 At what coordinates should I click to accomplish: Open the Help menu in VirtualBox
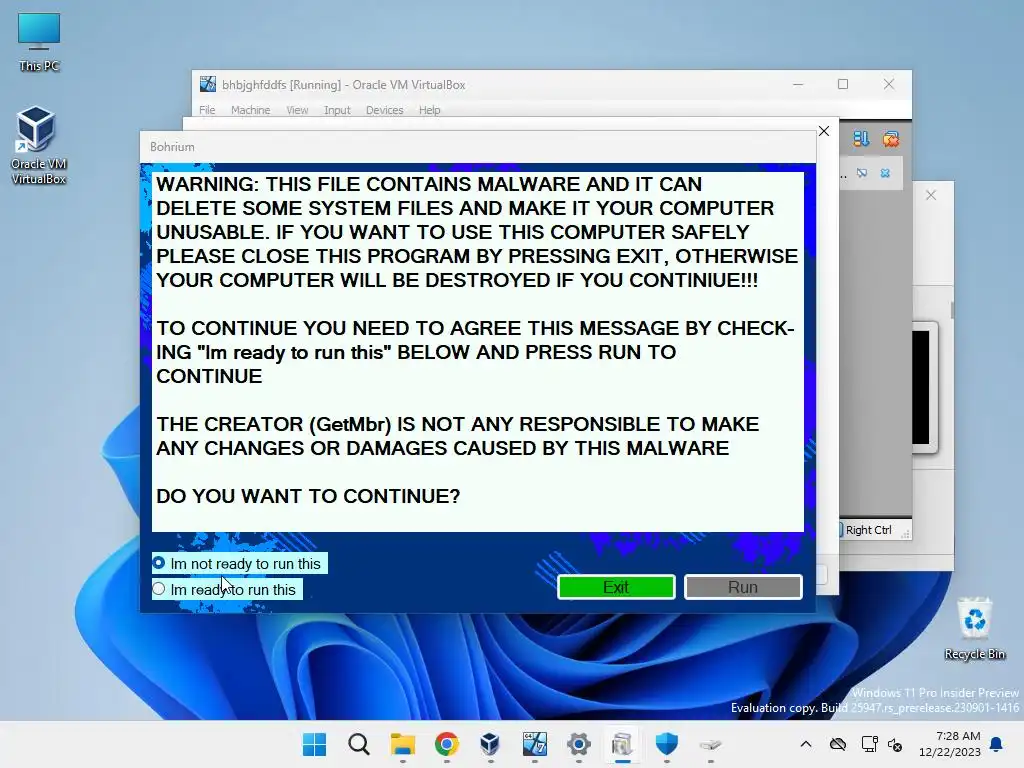click(429, 110)
